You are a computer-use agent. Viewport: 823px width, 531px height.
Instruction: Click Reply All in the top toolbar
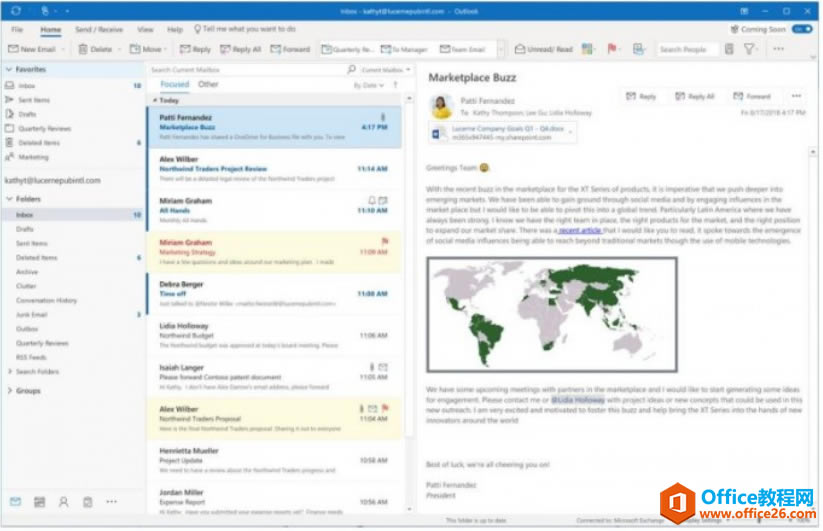point(241,49)
